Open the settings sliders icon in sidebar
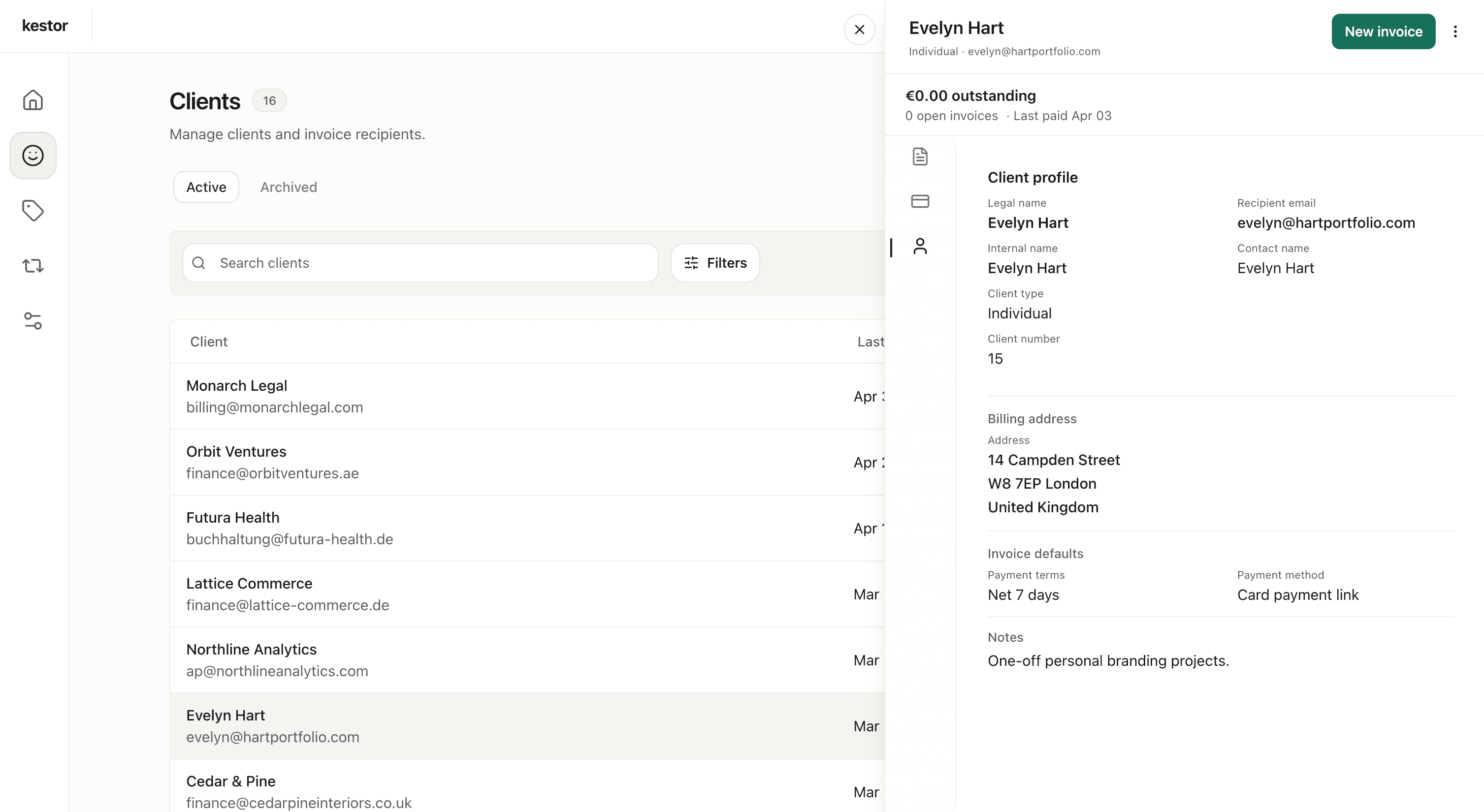This screenshot has width=1484, height=812. [32, 321]
